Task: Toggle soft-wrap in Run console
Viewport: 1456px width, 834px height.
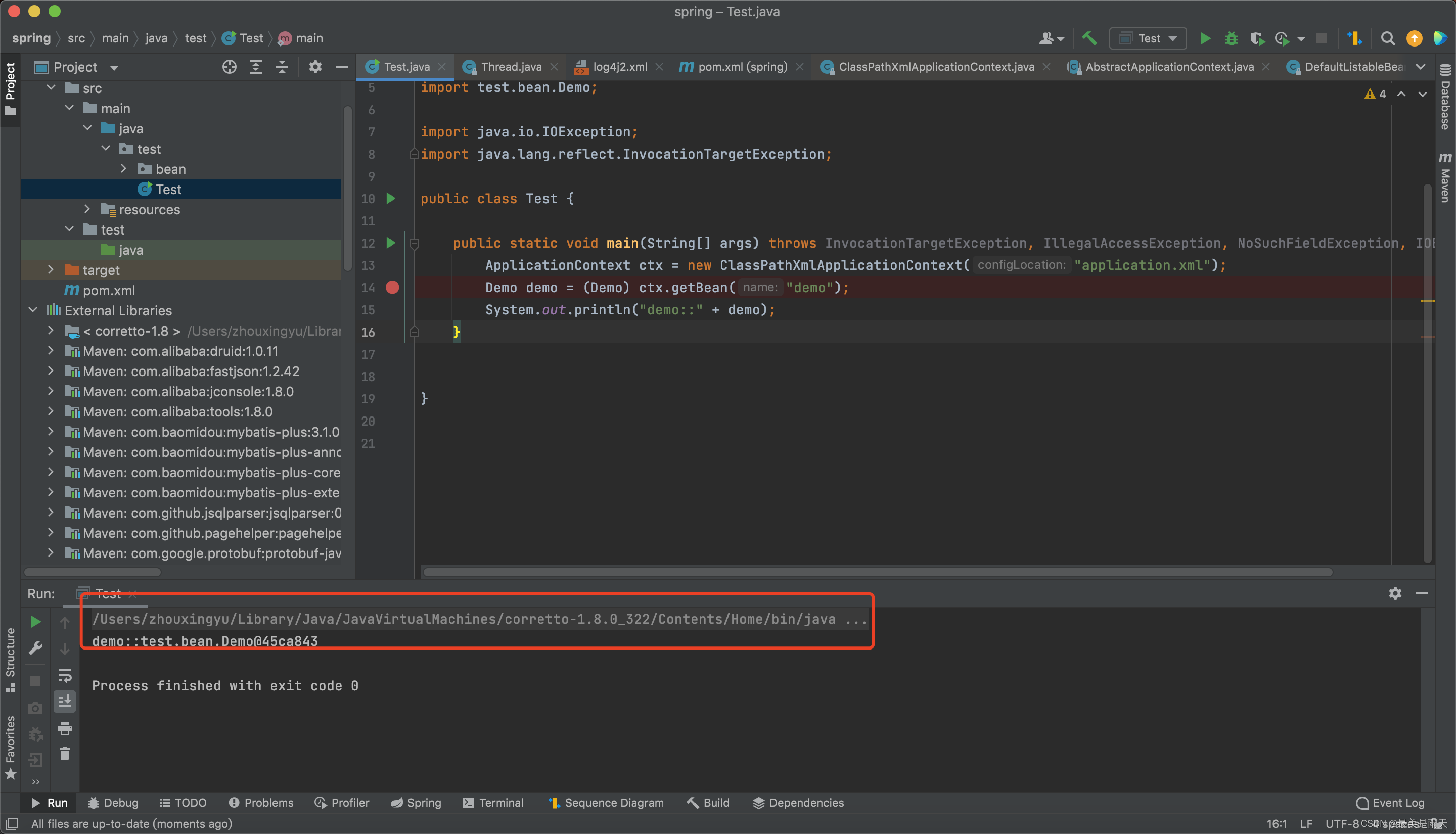Action: (x=65, y=675)
